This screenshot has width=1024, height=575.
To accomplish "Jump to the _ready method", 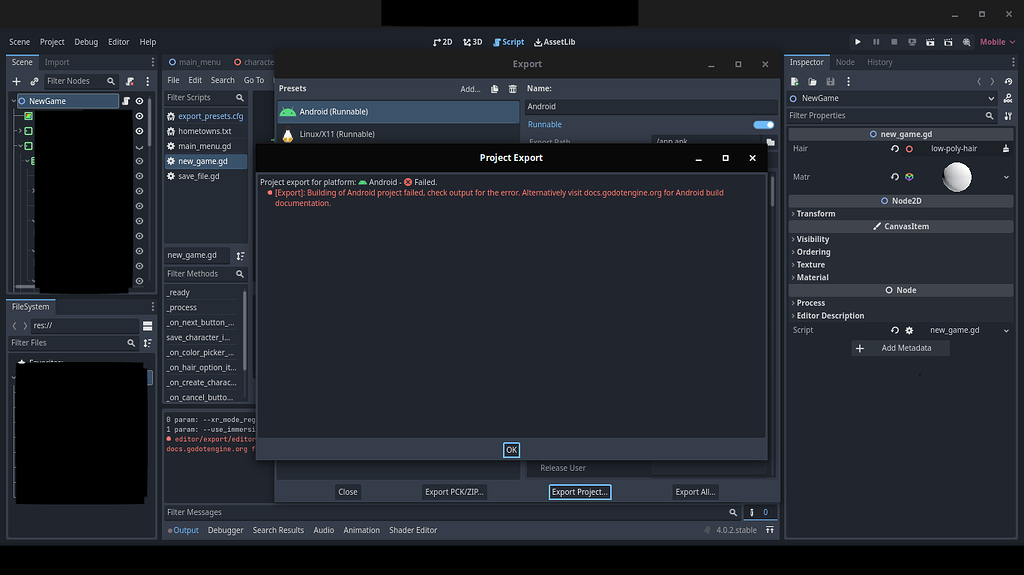I will point(178,293).
